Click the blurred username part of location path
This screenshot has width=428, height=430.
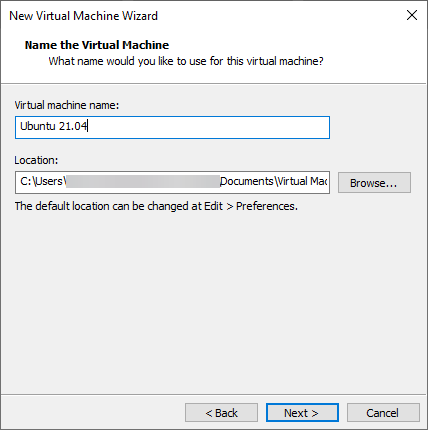(143, 182)
